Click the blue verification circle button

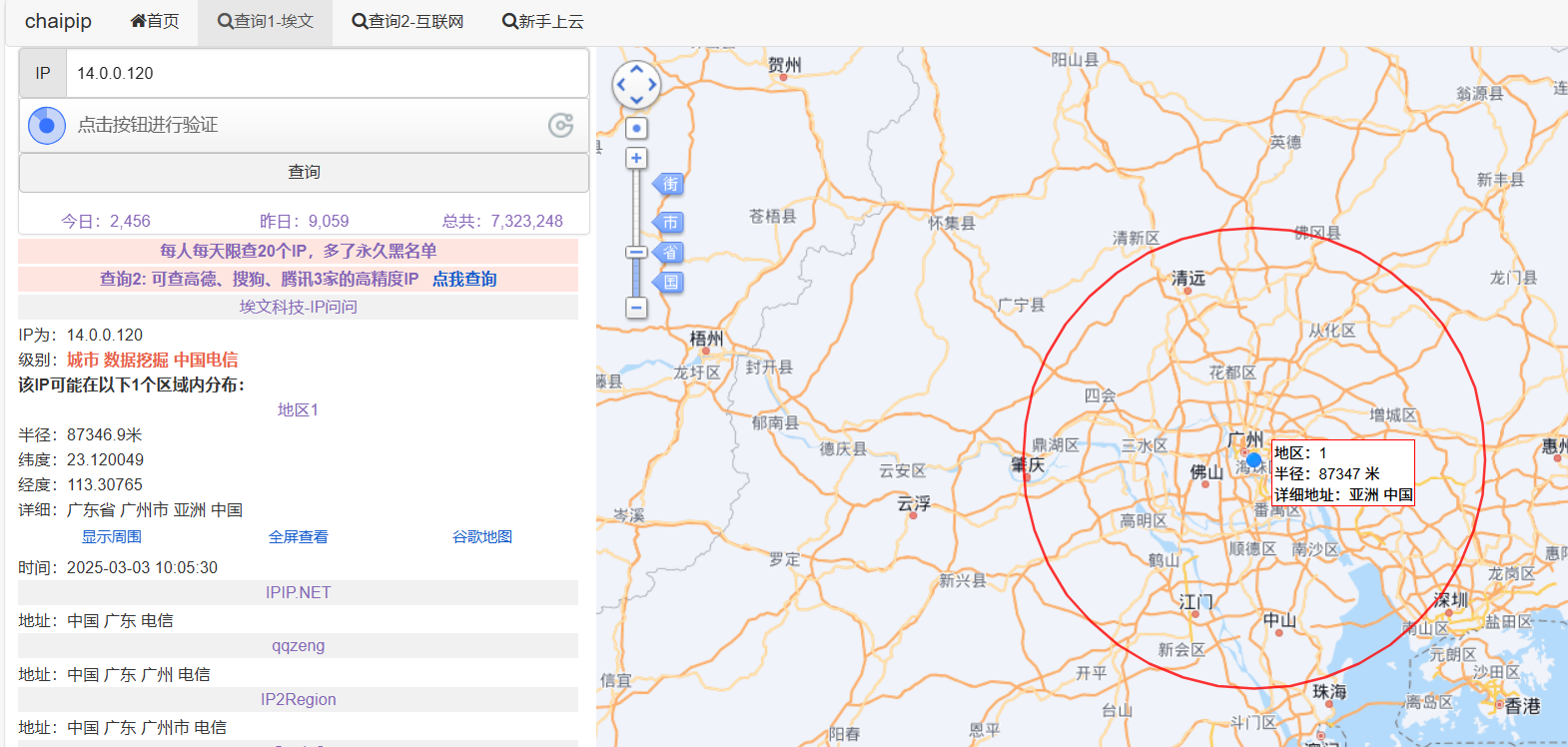tap(47, 125)
